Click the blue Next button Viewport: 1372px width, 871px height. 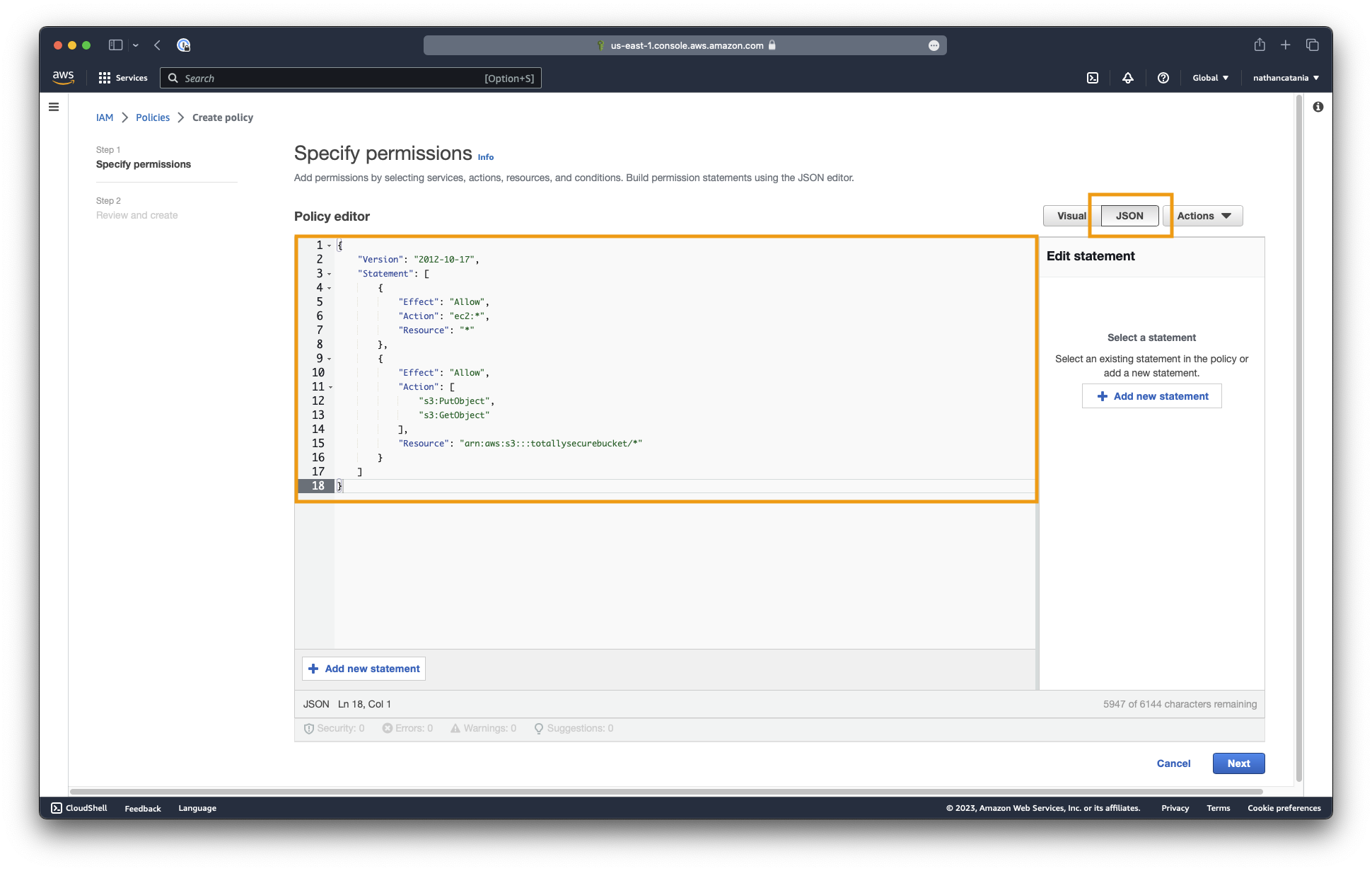tap(1238, 763)
